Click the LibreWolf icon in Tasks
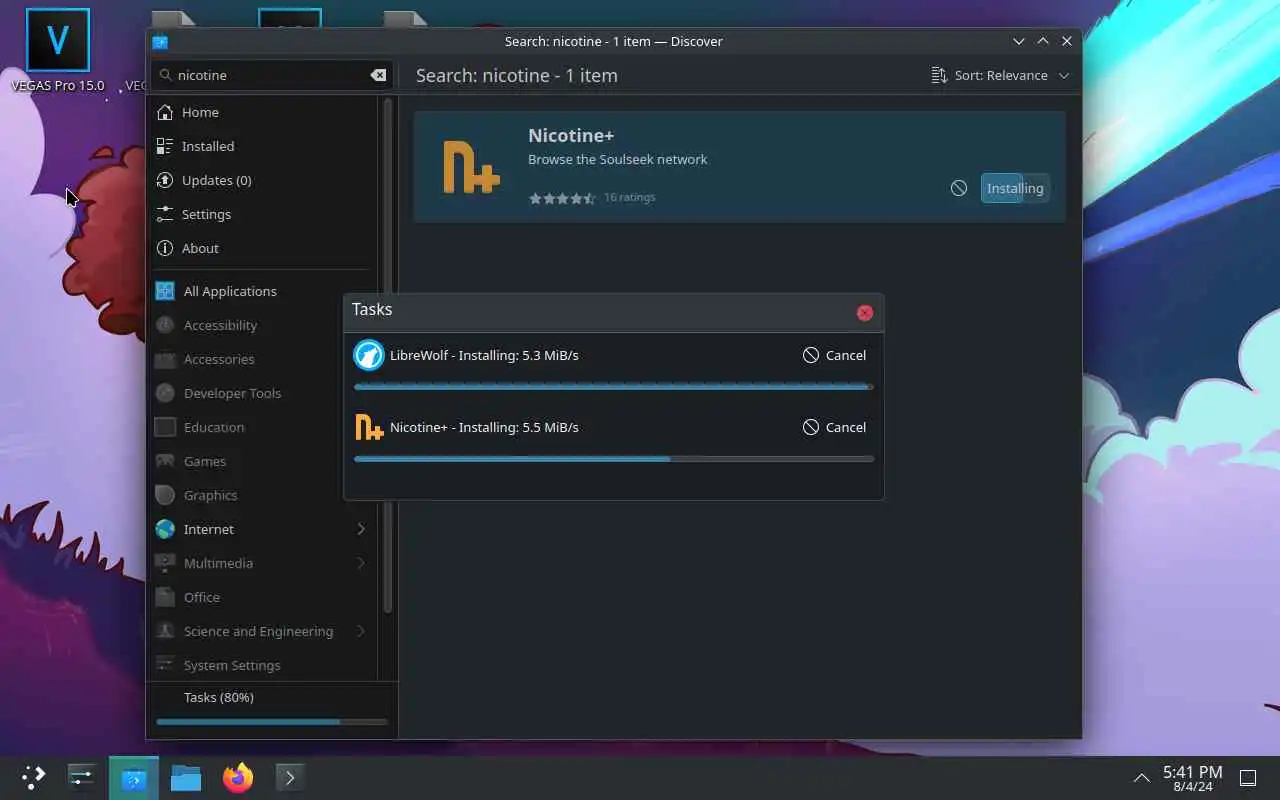1280x800 pixels. tap(369, 355)
